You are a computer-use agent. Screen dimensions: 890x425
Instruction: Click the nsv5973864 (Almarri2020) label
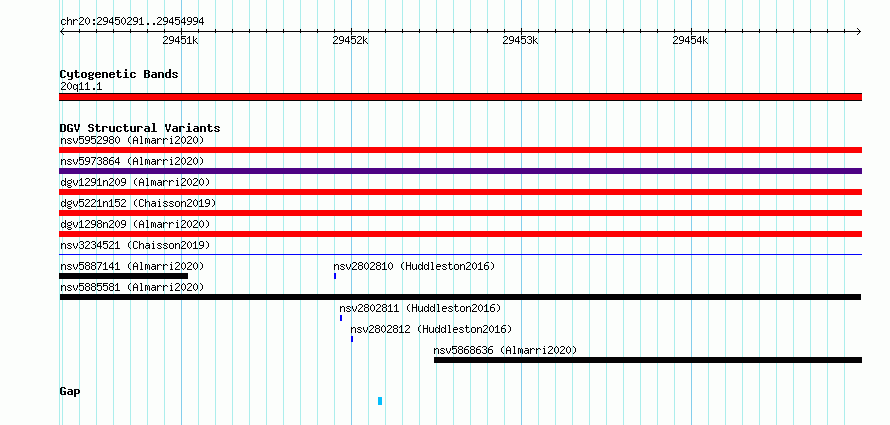coord(132,161)
